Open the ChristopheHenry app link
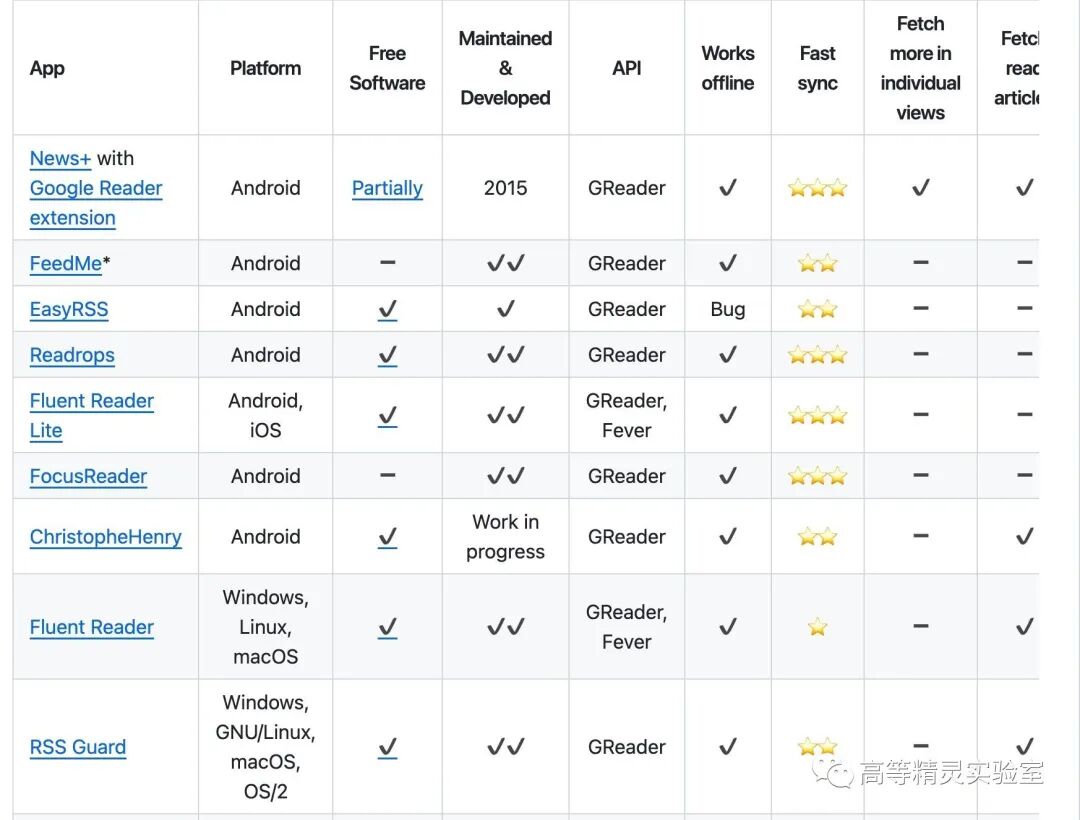Image resolution: width=1080 pixels, height=820 pixels. pos(106,537)
